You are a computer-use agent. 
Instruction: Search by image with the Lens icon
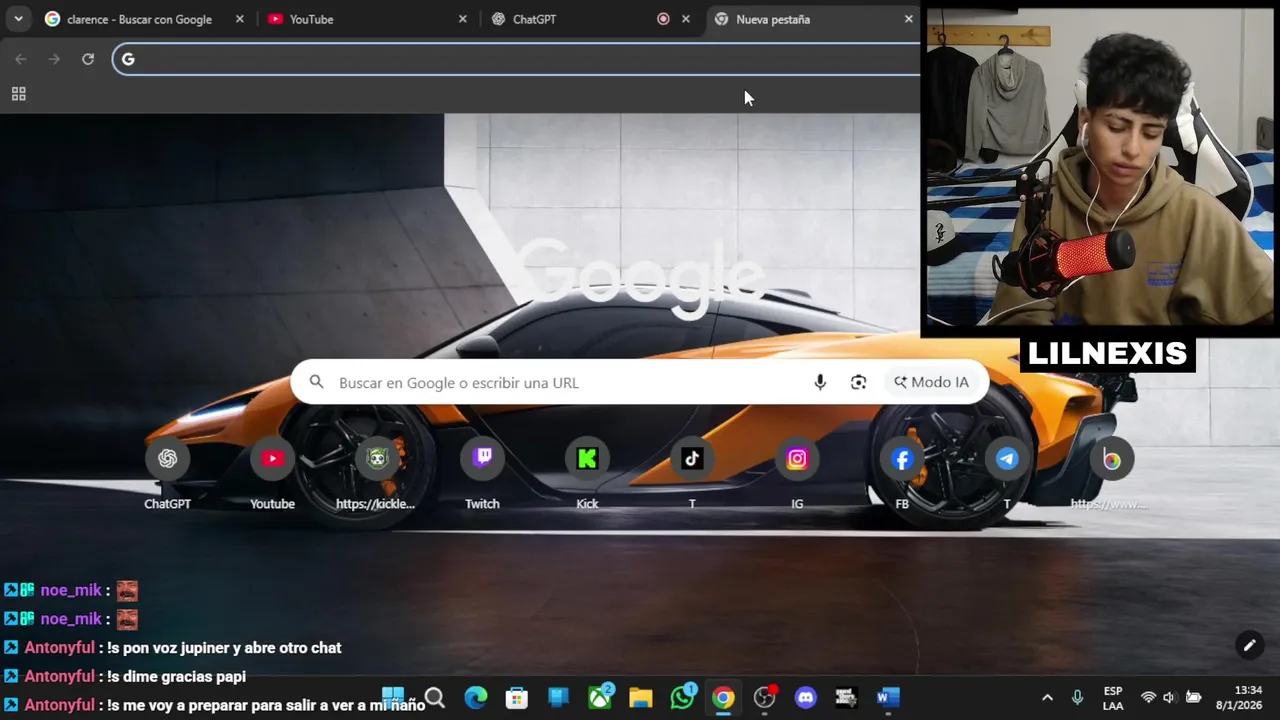coord(858,382)
